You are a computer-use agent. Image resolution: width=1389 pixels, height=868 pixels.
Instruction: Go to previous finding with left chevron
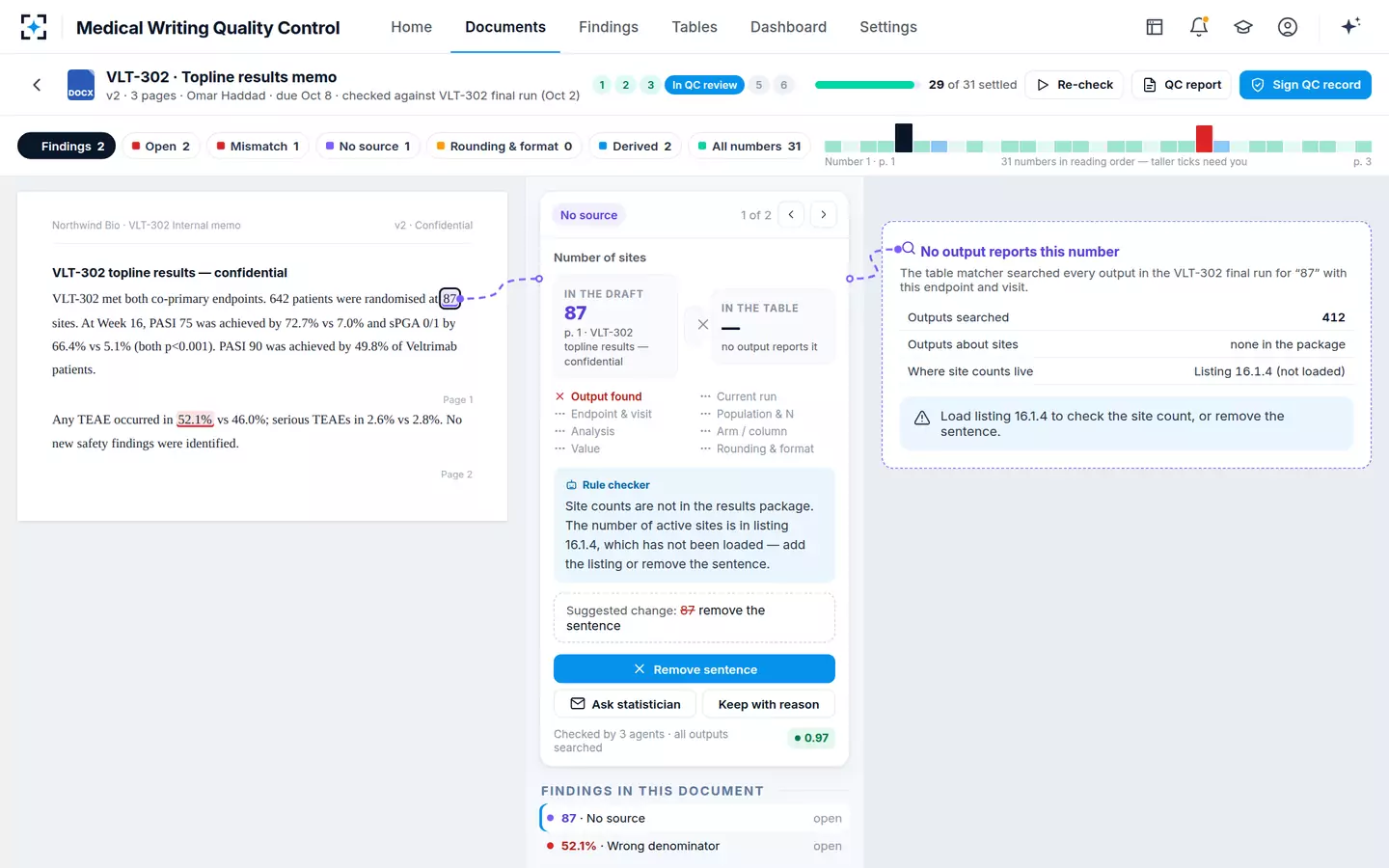tap(791, 215)
